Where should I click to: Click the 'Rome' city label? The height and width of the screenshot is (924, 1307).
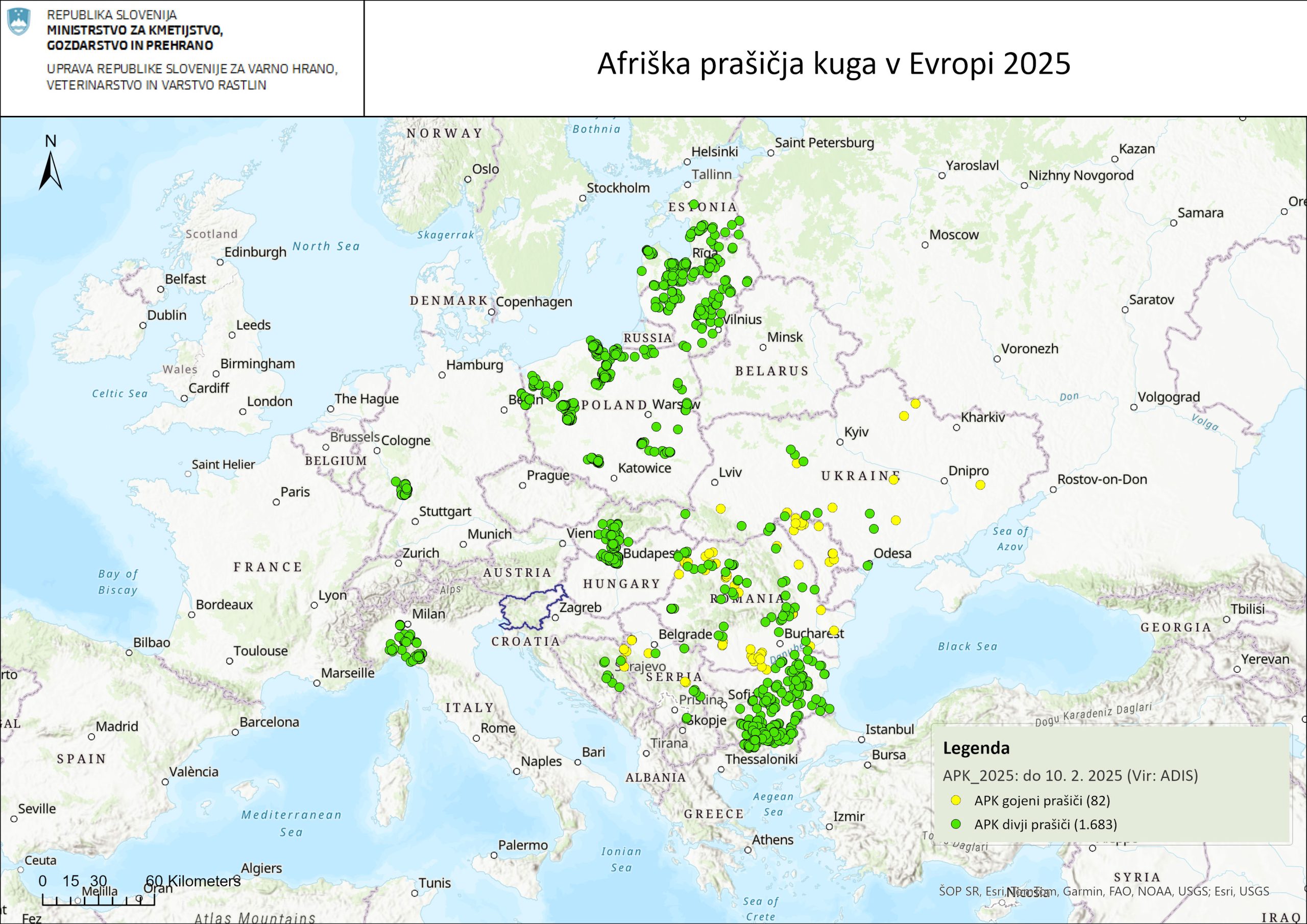point(498,728)
